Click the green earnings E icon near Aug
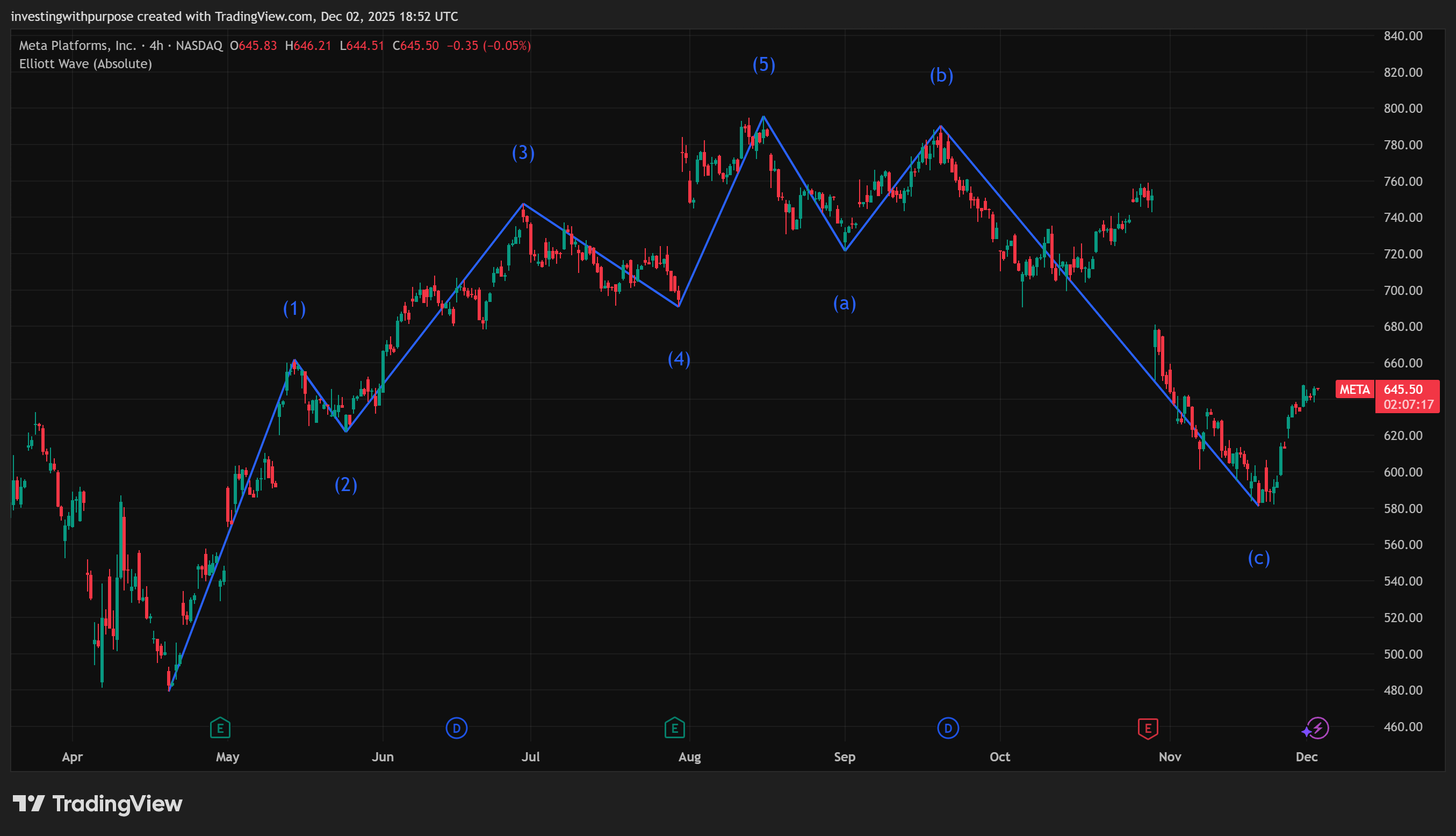 (x=675, y=728)
